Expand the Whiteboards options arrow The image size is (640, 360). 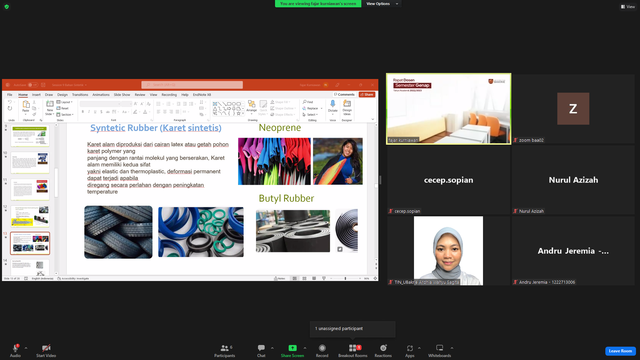[x=452, y=348]
